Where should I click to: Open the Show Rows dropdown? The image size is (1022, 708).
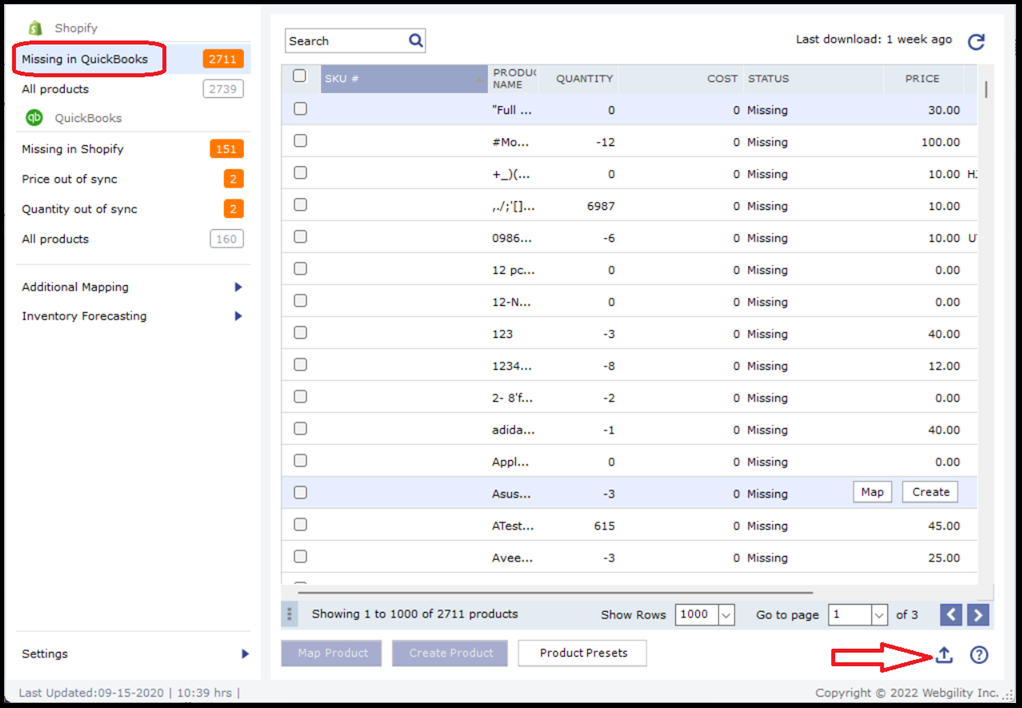click(726, 615)
